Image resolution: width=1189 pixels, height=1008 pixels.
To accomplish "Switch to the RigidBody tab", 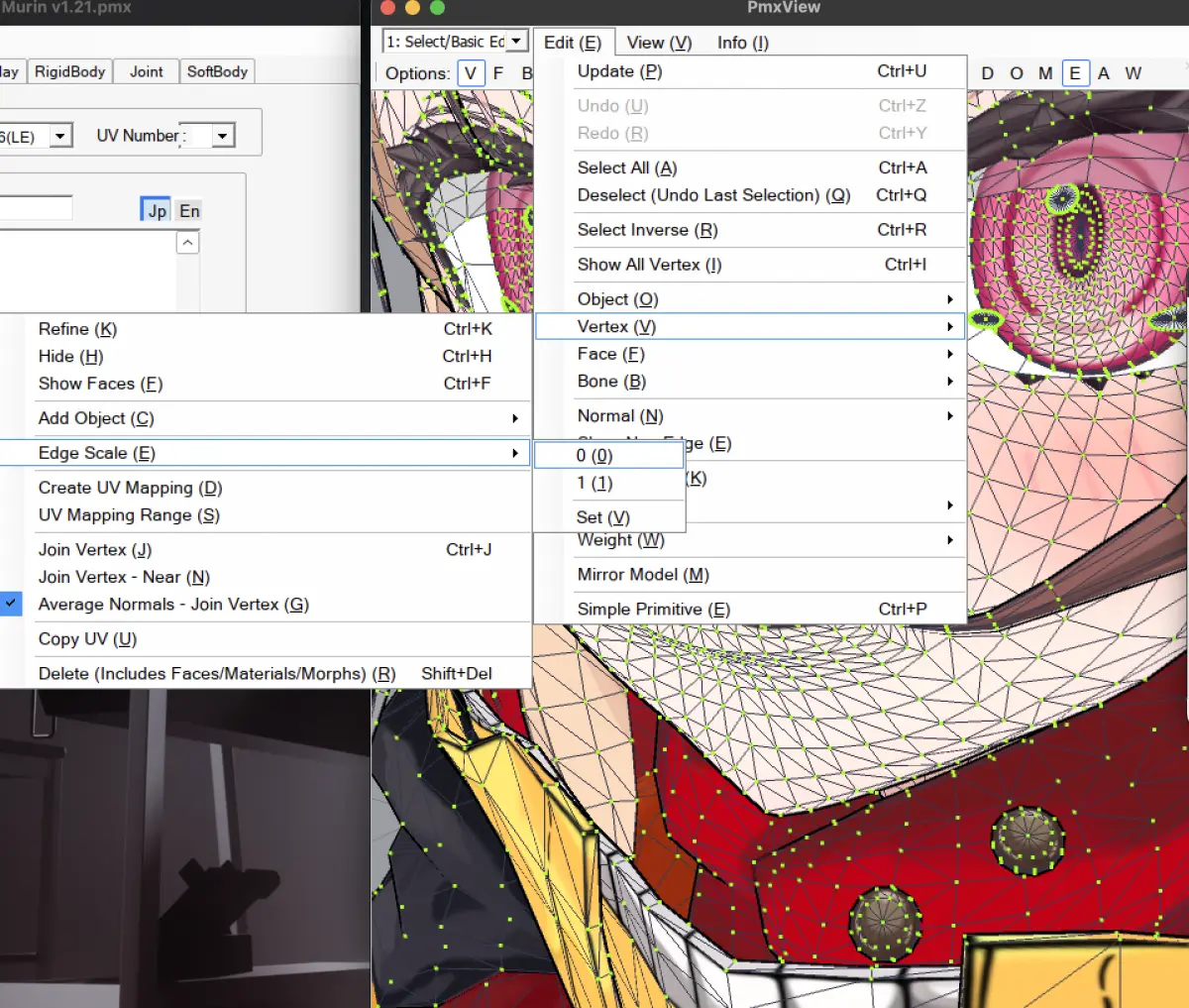I will tap(69, 71).
